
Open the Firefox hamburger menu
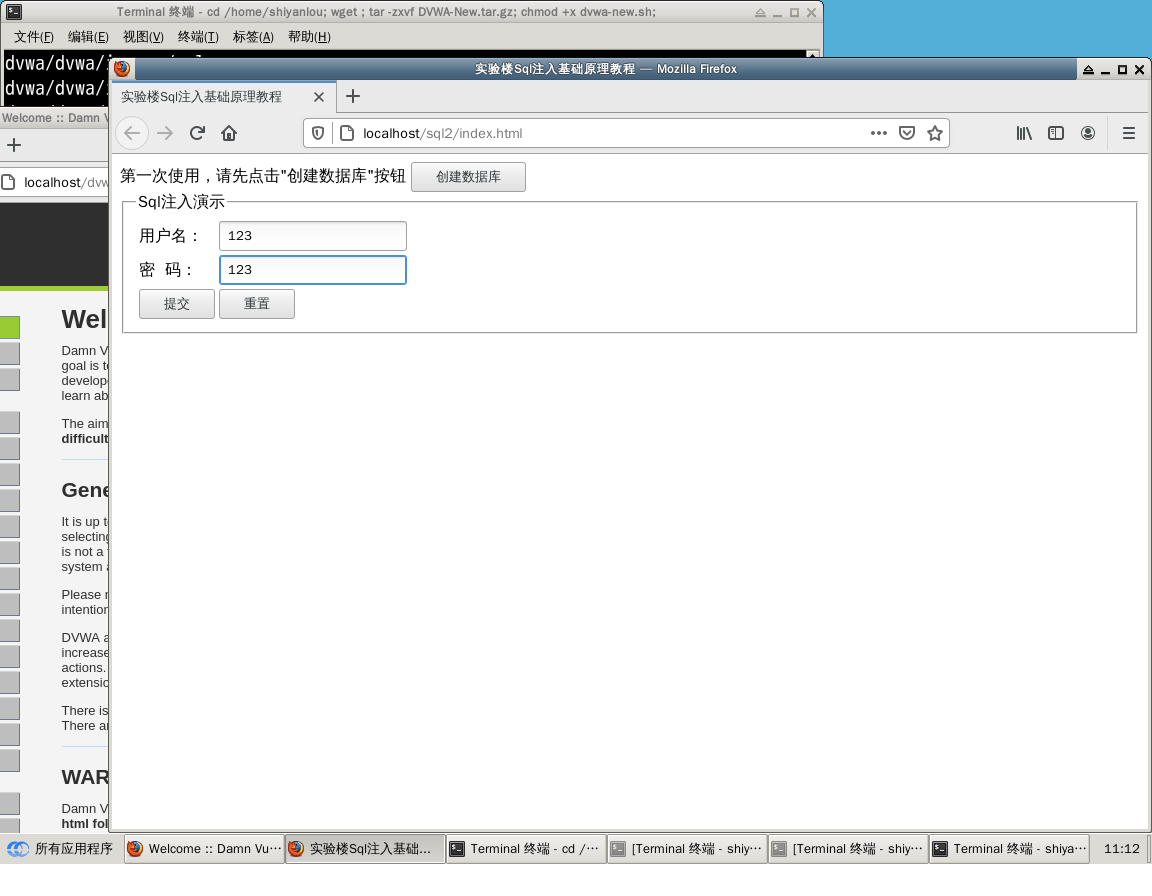tap(1129, 133)
